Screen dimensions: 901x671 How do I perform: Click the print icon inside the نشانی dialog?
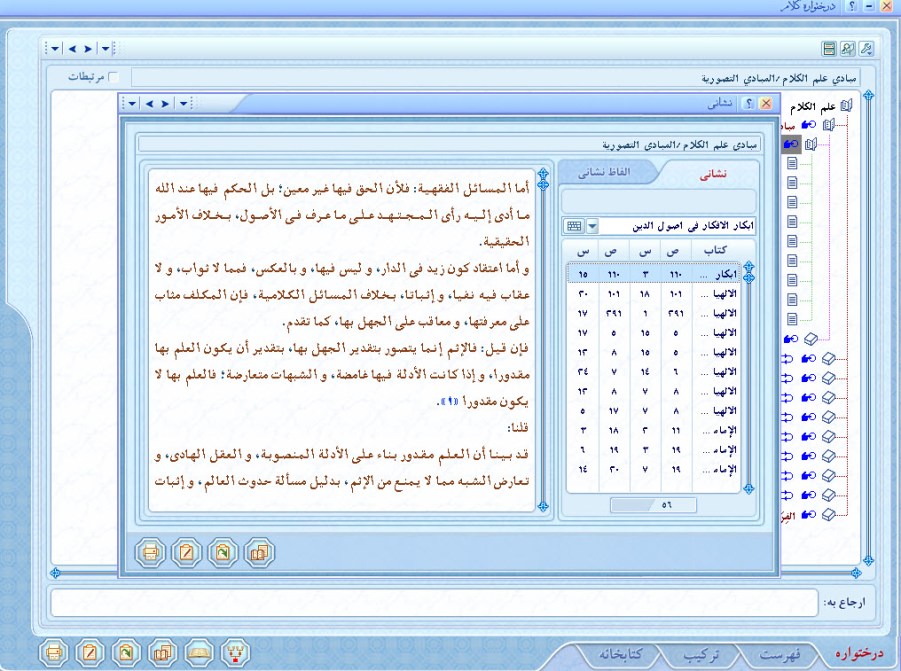[x=149, y=551]
